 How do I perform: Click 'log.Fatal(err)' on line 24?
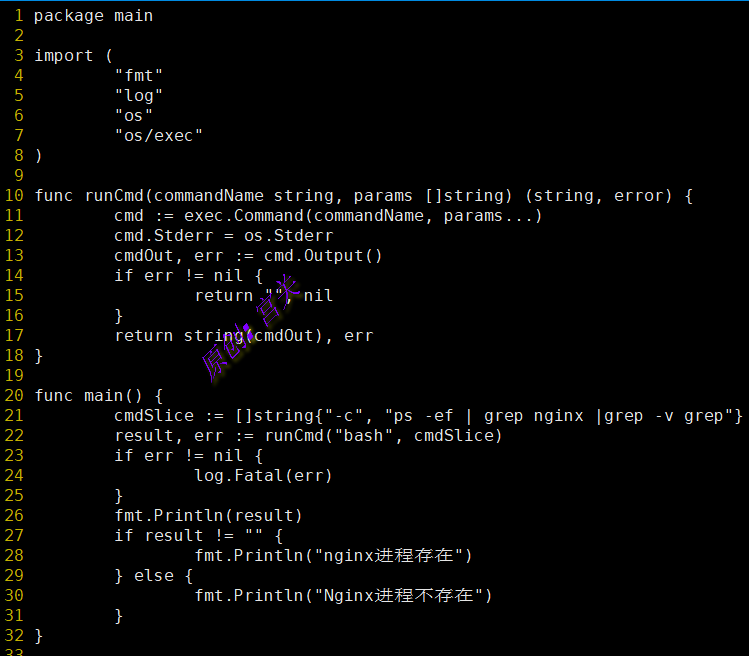[x=263, y=476]
